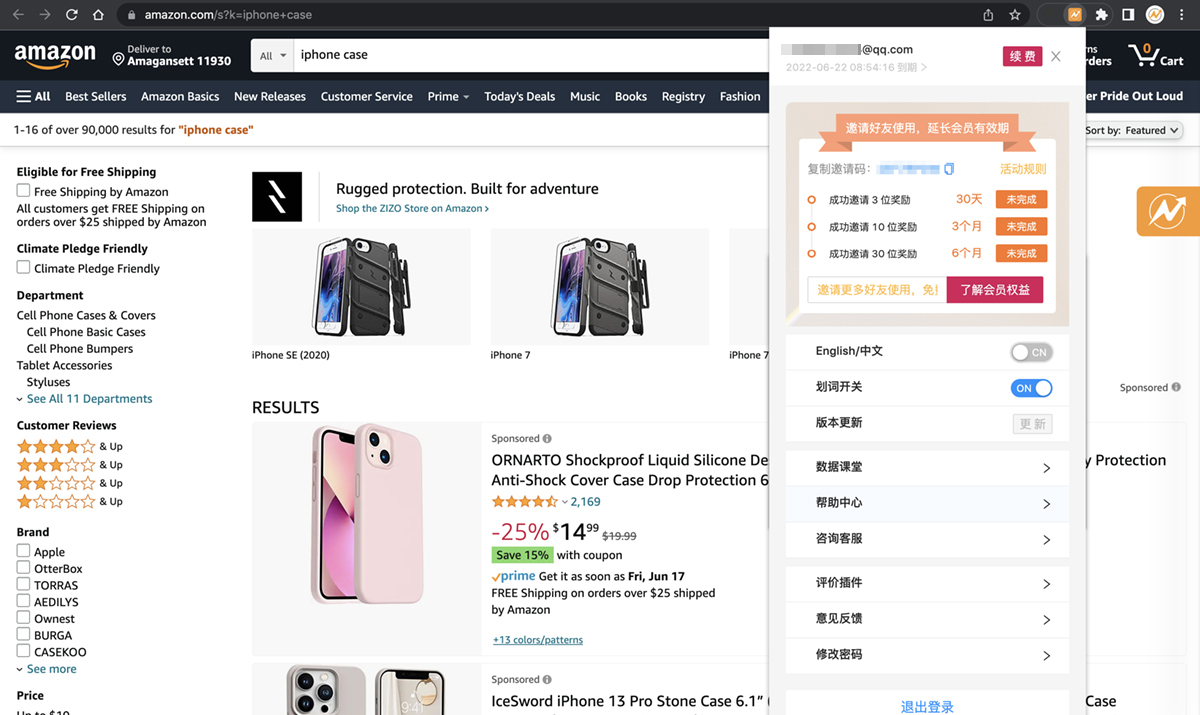Turn off the 划词开关 switch
1200x715 pixels.
pos(1031,388)
